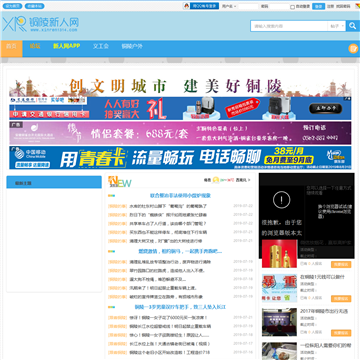360x360 pixels.
Task: Click the search magnifier button
Action: [x=353, y=26]
